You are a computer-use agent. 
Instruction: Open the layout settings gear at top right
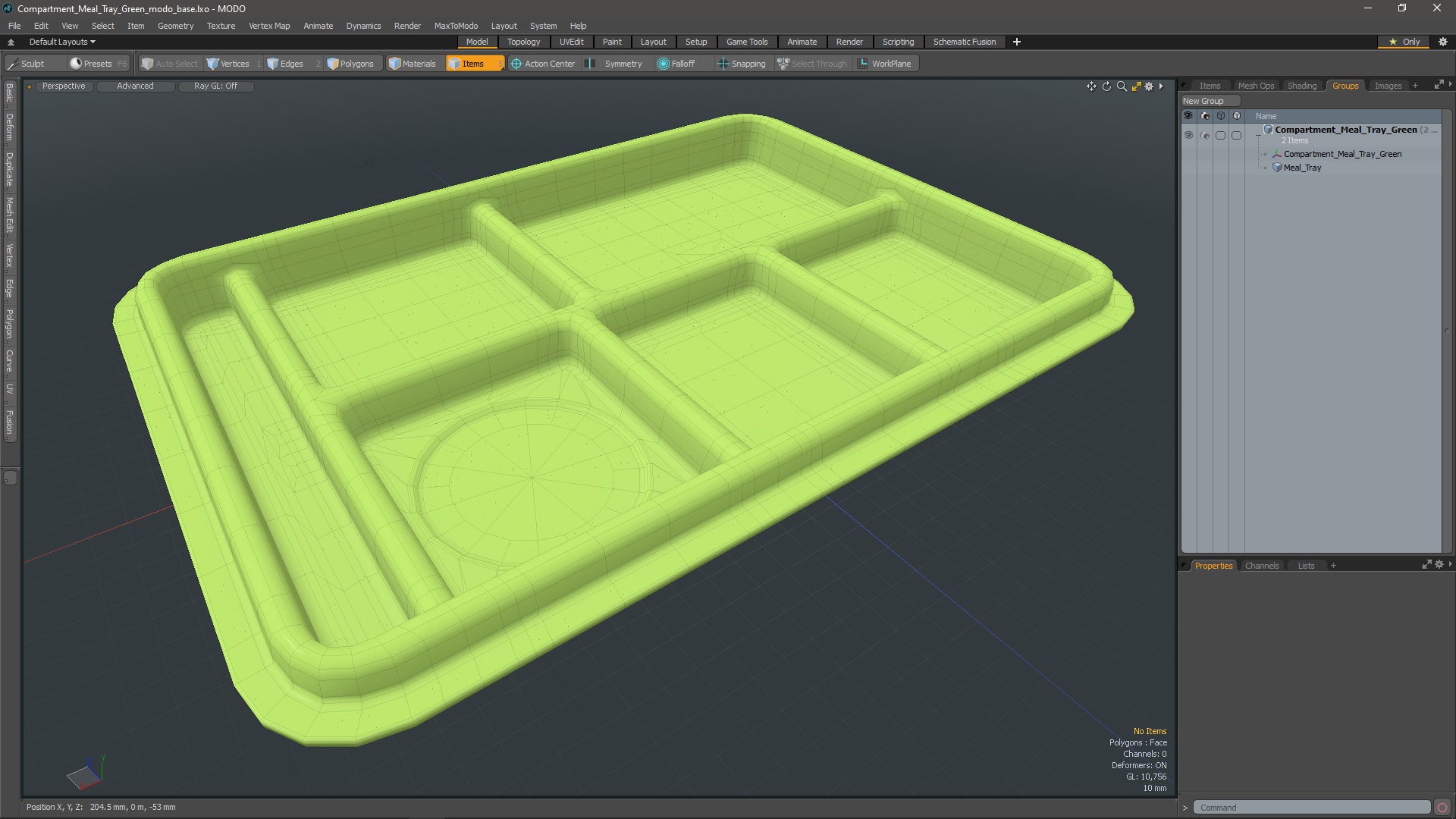pos(1443,42)
